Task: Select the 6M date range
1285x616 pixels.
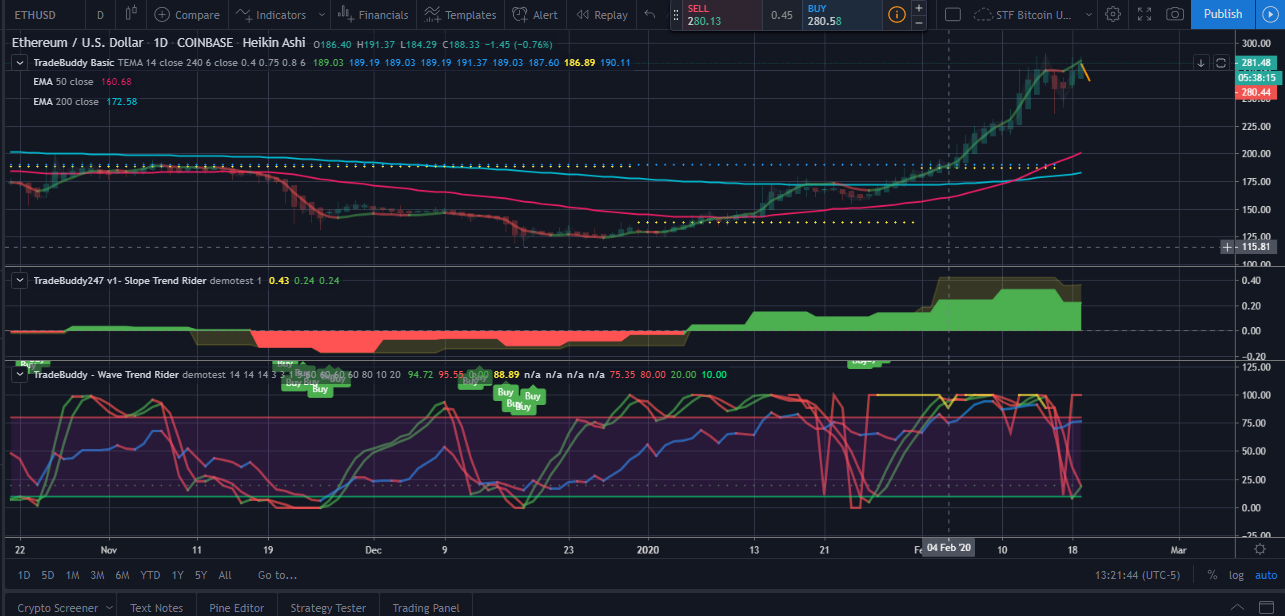Action: [122, 575]
